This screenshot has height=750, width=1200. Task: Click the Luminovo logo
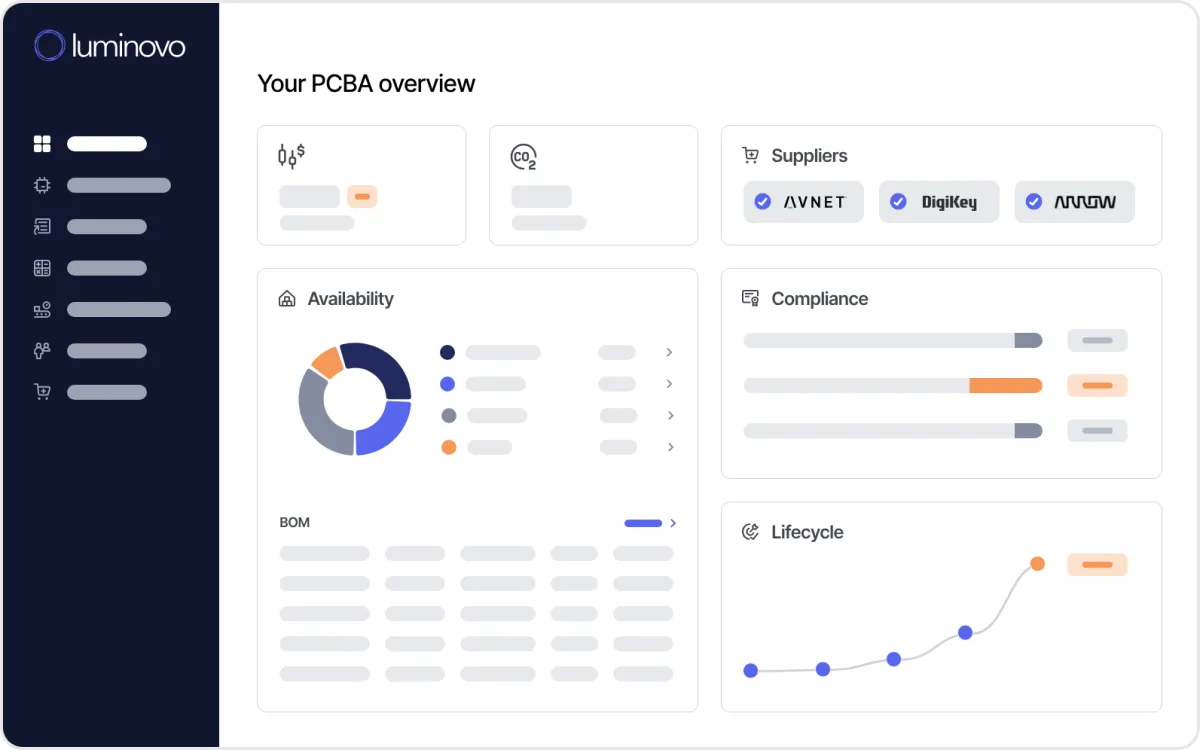pos(110,46)
